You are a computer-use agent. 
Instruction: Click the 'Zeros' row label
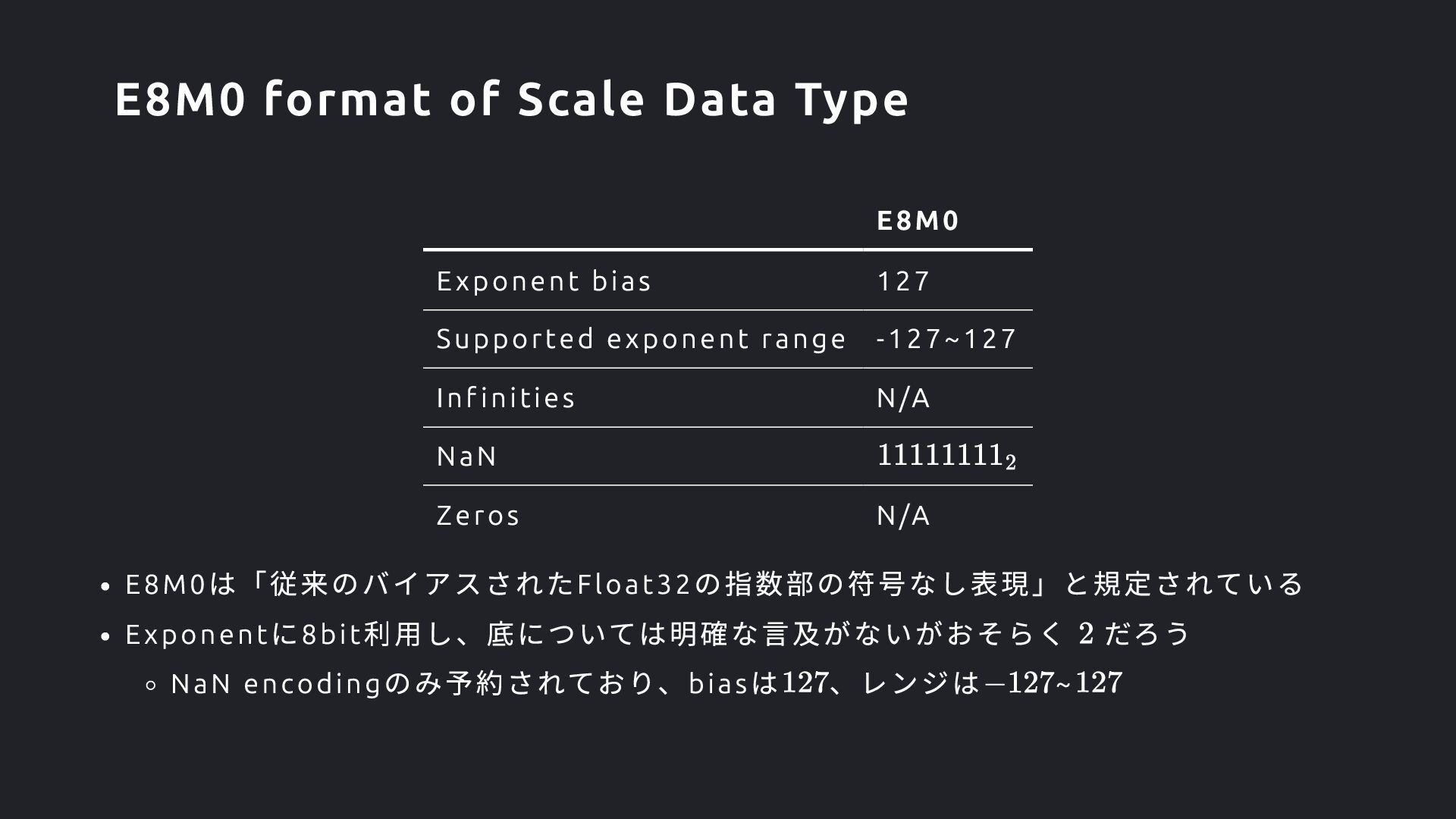pyautogui.click(x=478, y=516)
